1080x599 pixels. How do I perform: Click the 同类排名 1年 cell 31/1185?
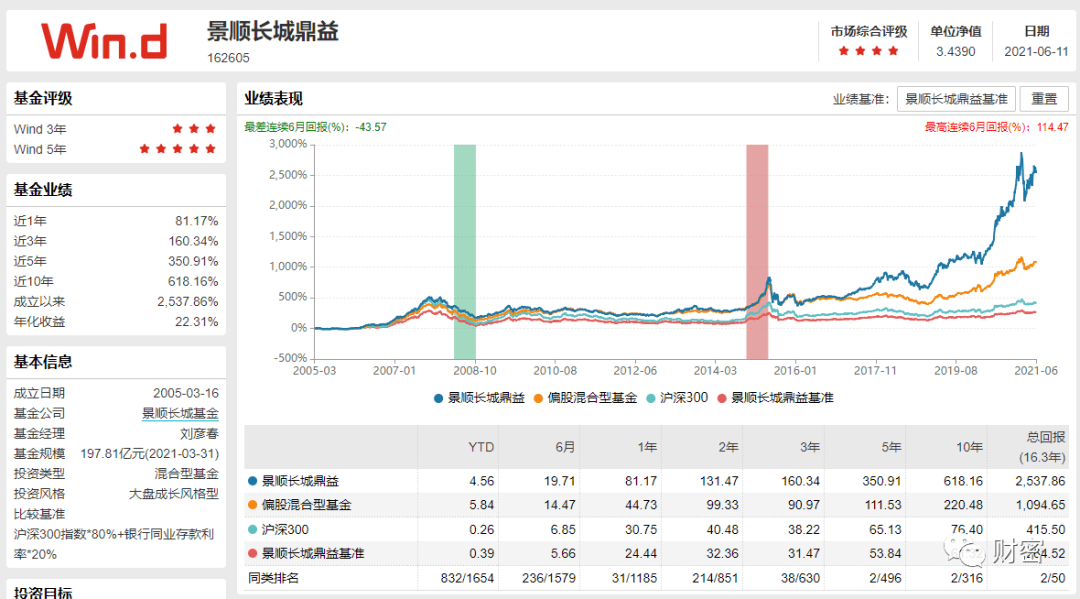[634, 578]
